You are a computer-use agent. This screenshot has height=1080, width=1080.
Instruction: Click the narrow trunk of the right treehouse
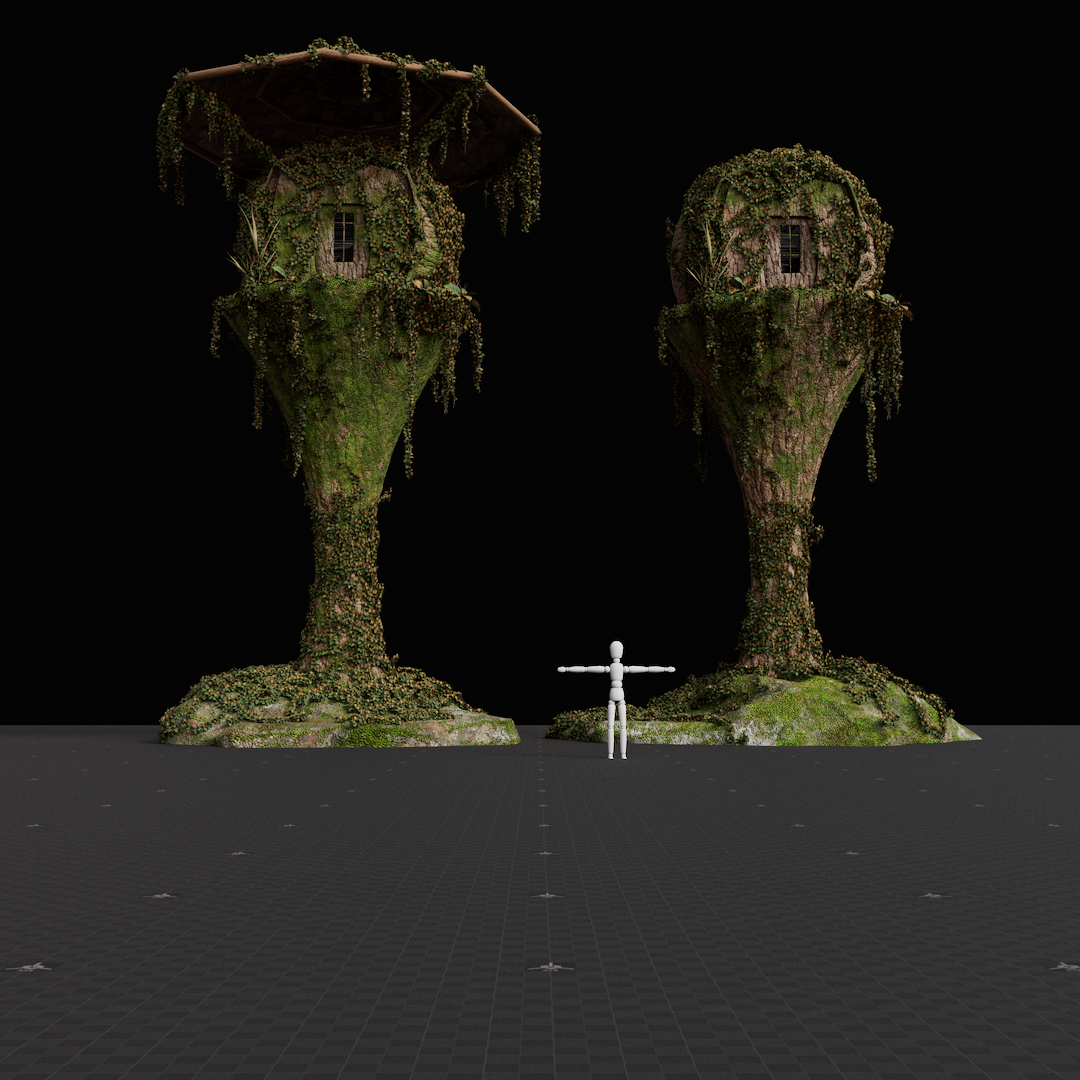click(x=780, y=590)
